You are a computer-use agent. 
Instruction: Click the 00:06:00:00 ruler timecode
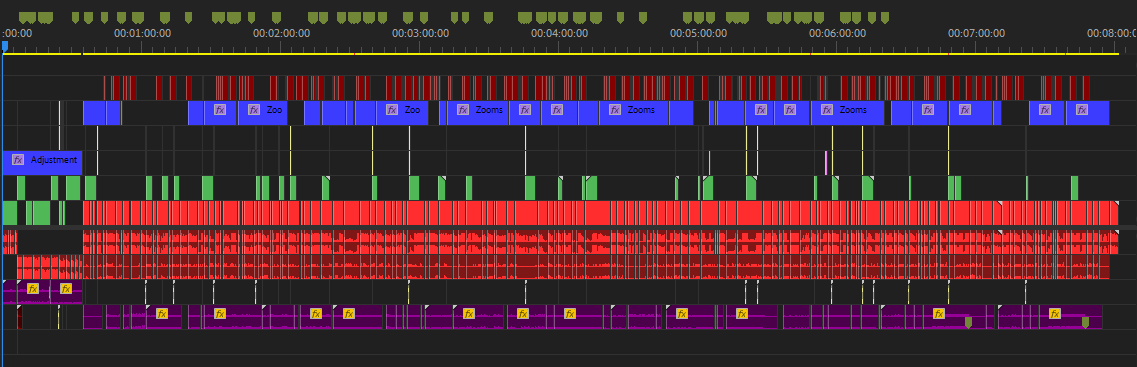[x=838, y=33]
